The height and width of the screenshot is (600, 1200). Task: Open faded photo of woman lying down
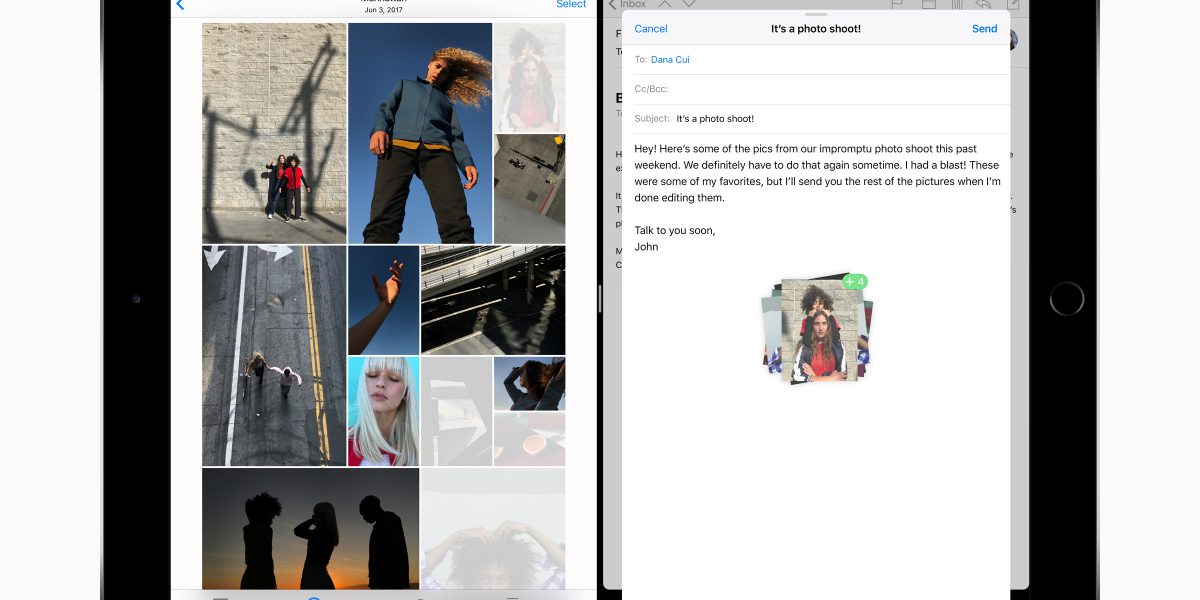tap(493, 529)
